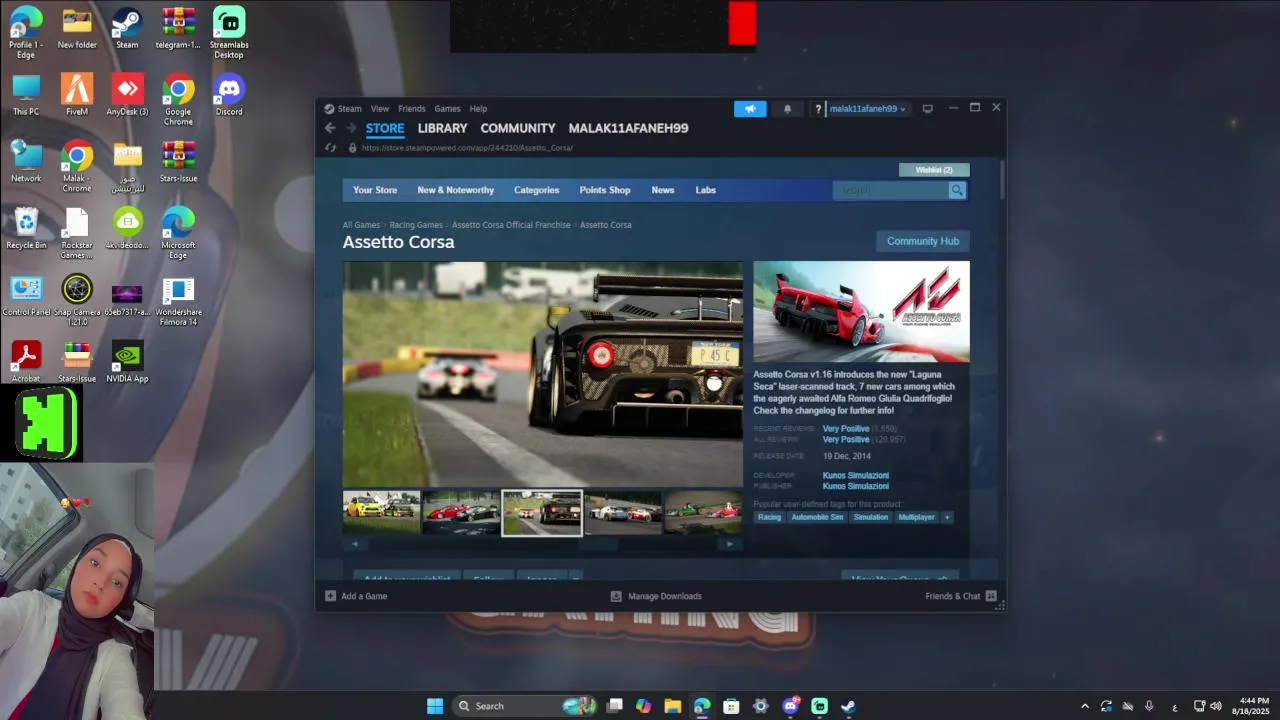Select the Racing tag
The height and width of the screenshot is (720, 1280).
point(769,517)
